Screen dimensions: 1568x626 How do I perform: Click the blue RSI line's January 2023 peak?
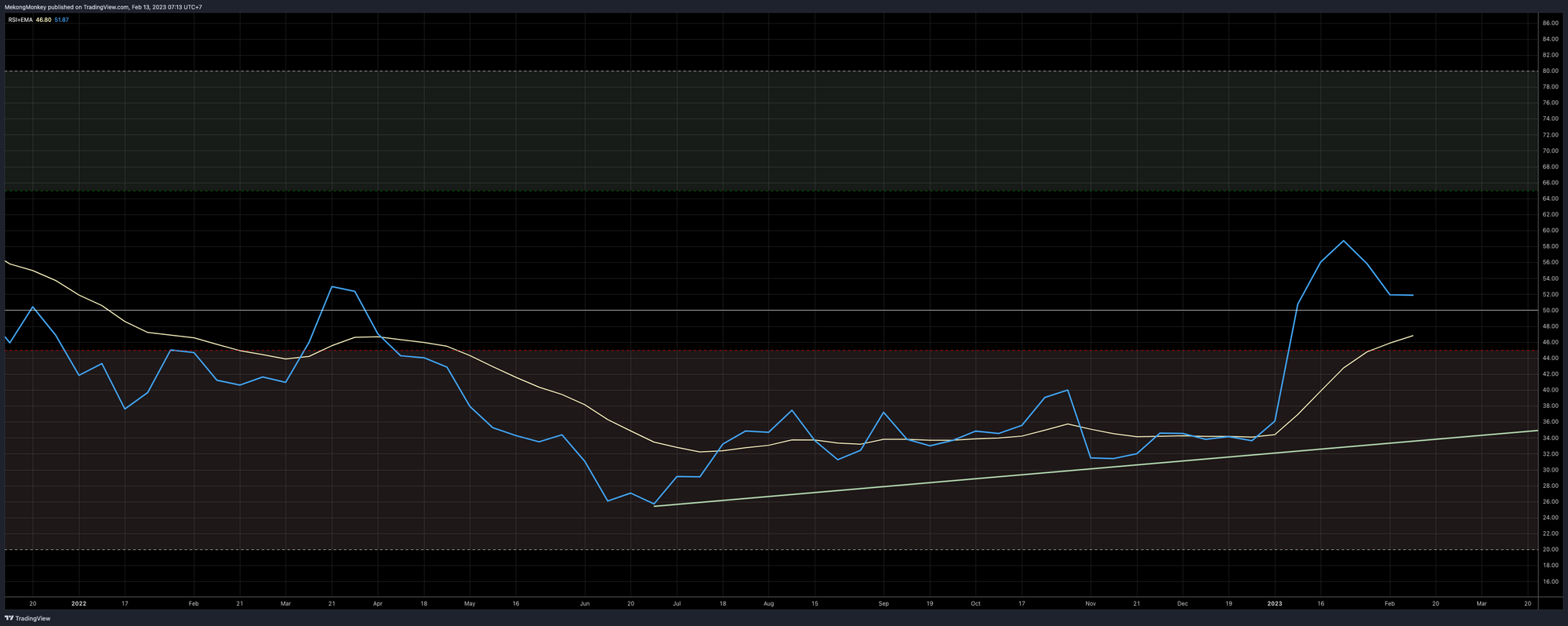coord(1344,241)
